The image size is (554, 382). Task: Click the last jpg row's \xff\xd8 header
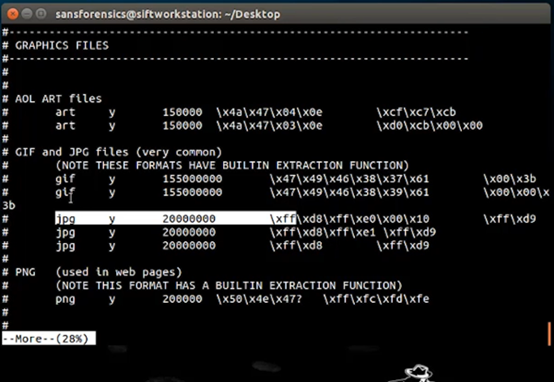coord(296,246)
